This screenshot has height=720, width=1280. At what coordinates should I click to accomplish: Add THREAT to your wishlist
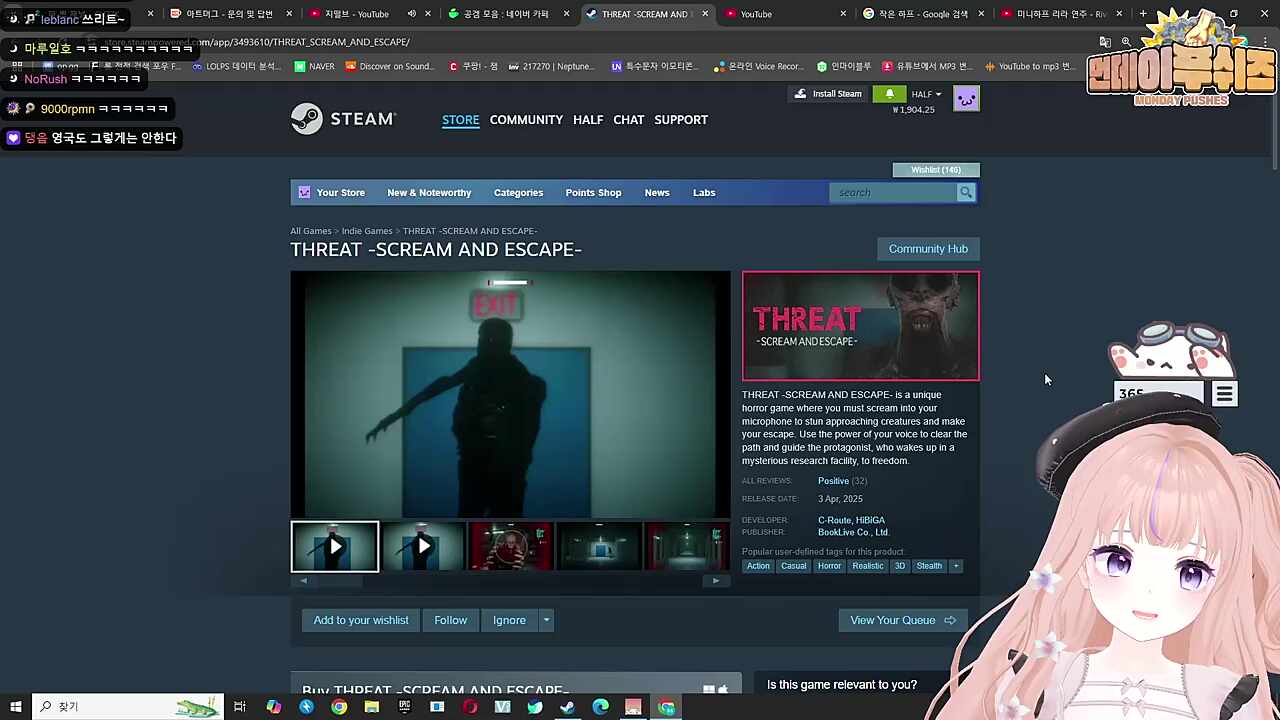click(361, 620)
